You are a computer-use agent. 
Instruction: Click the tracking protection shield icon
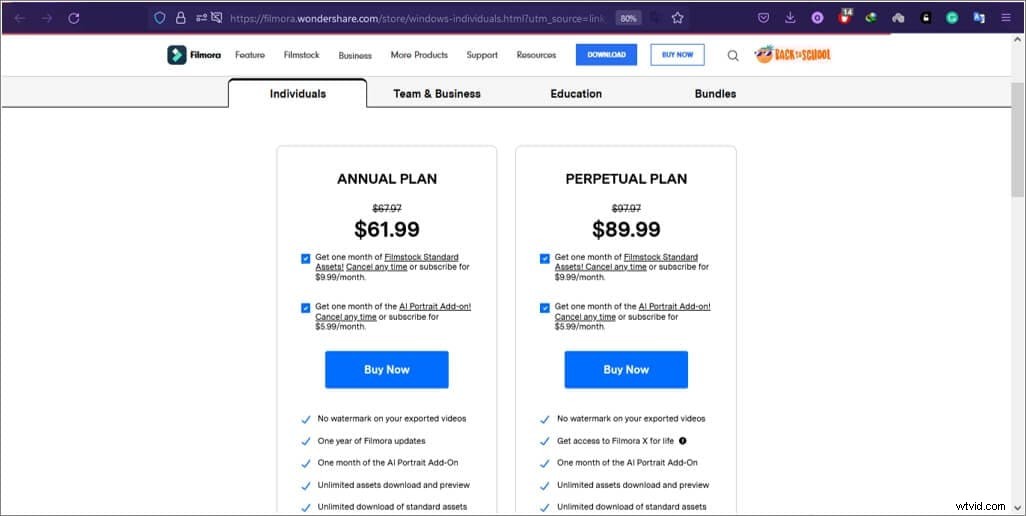click(x=159, y=18)
